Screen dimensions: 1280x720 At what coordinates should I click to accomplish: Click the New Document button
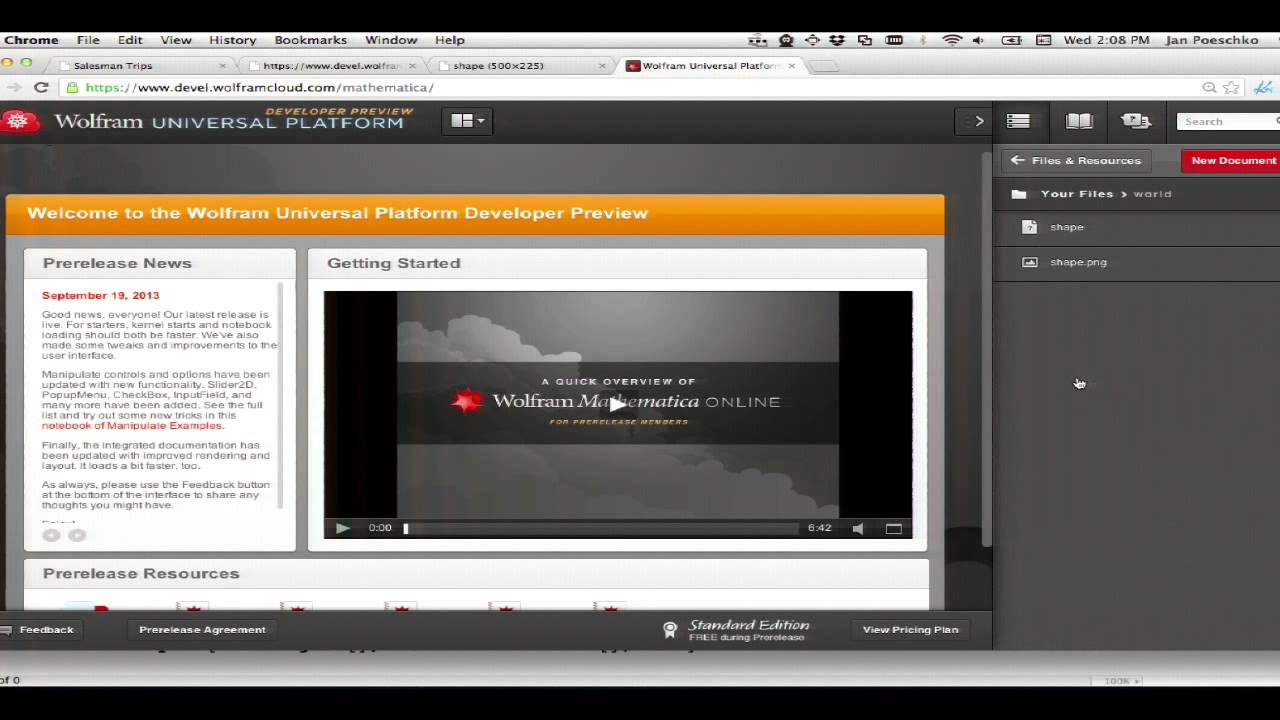[x=1231, y=160]
